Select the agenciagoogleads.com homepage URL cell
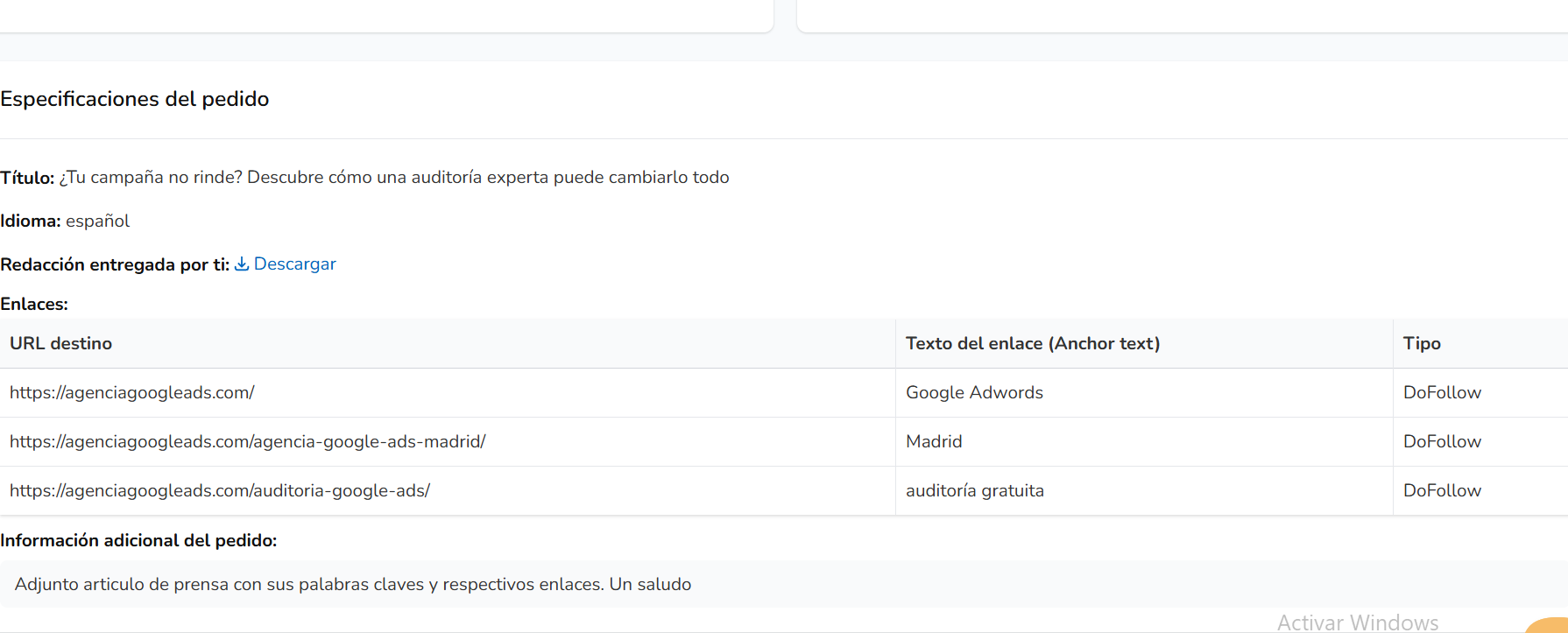 point(132,392)
